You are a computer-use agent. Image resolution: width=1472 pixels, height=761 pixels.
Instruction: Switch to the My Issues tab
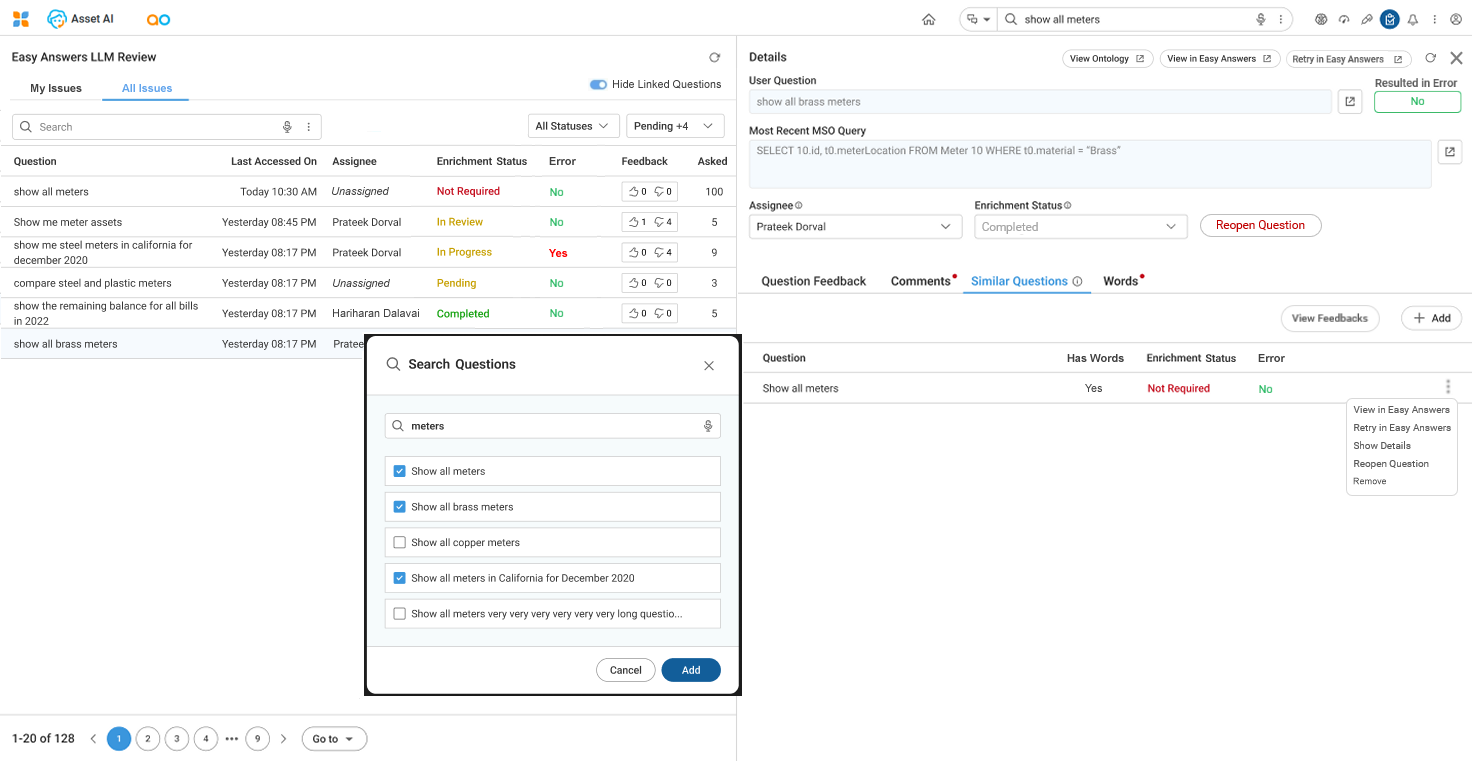(x=56, y=88)
